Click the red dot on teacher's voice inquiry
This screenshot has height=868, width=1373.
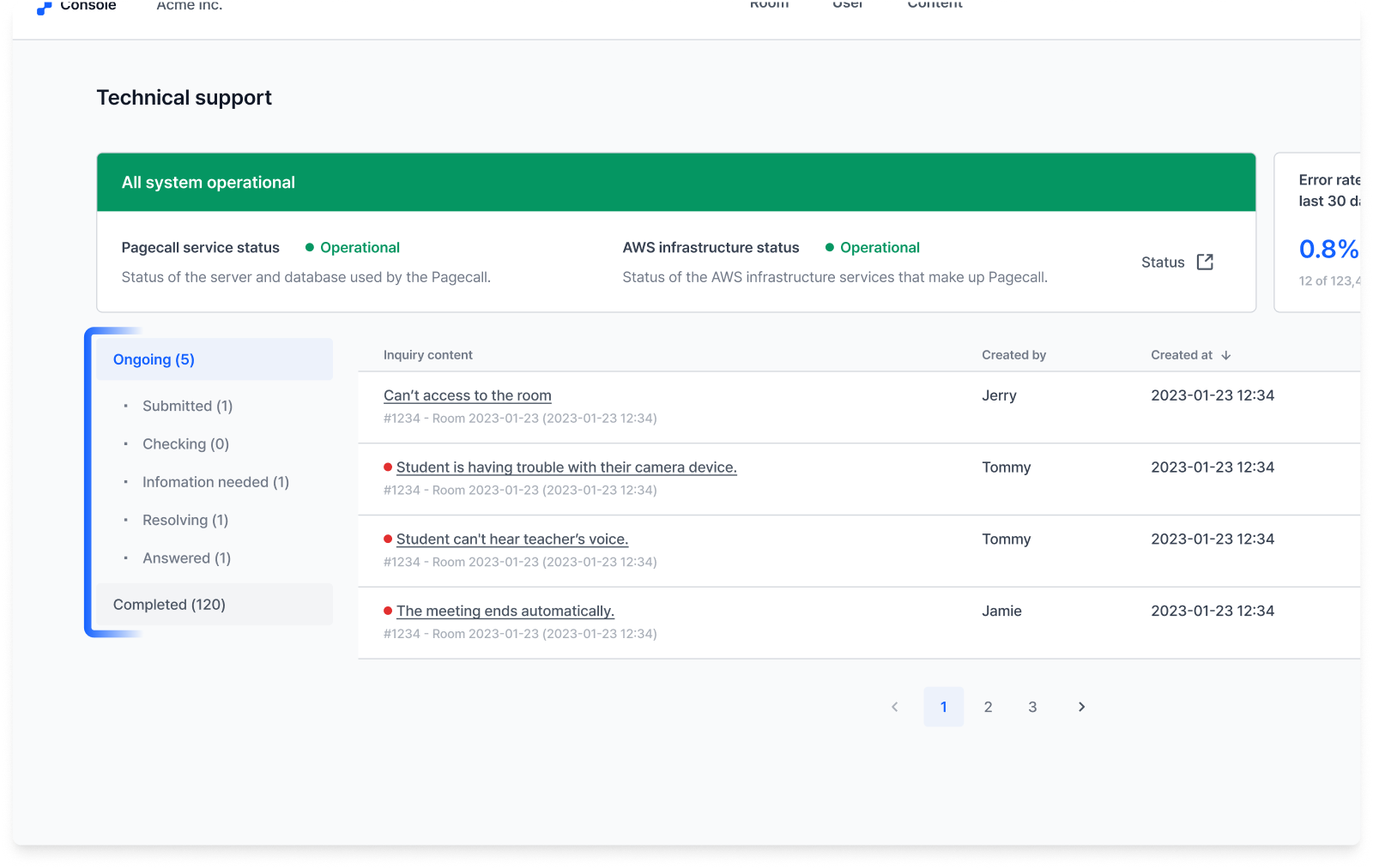[388, 539]
